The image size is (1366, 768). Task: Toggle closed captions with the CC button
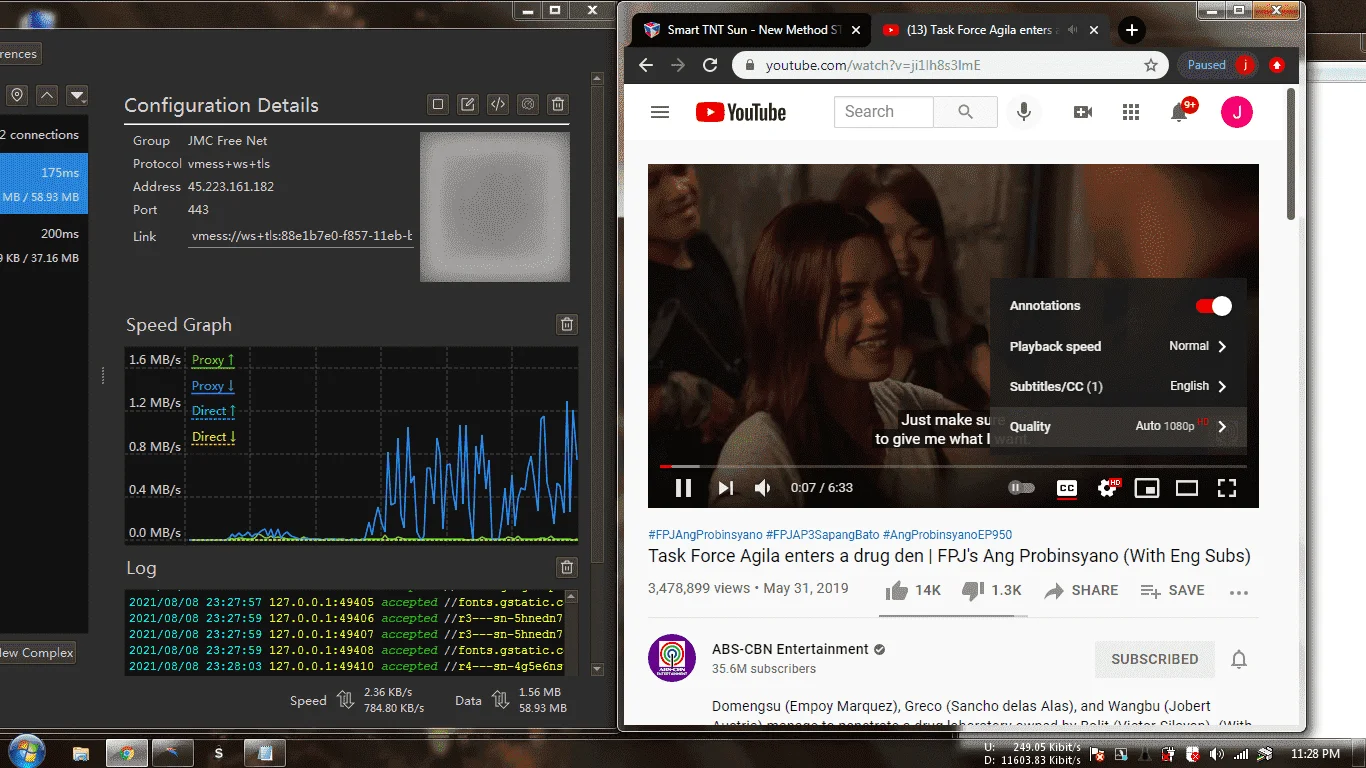pos(1067,488)
